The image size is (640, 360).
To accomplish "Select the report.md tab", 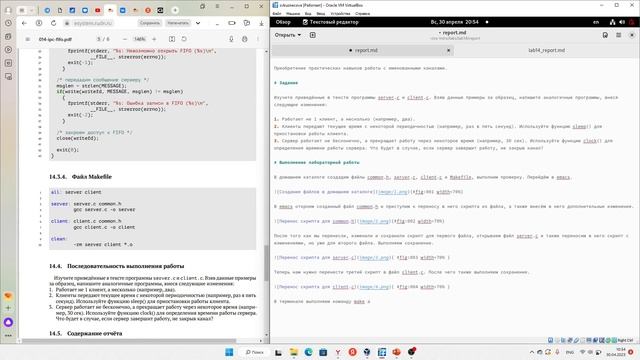I will (x=363, y=50).
